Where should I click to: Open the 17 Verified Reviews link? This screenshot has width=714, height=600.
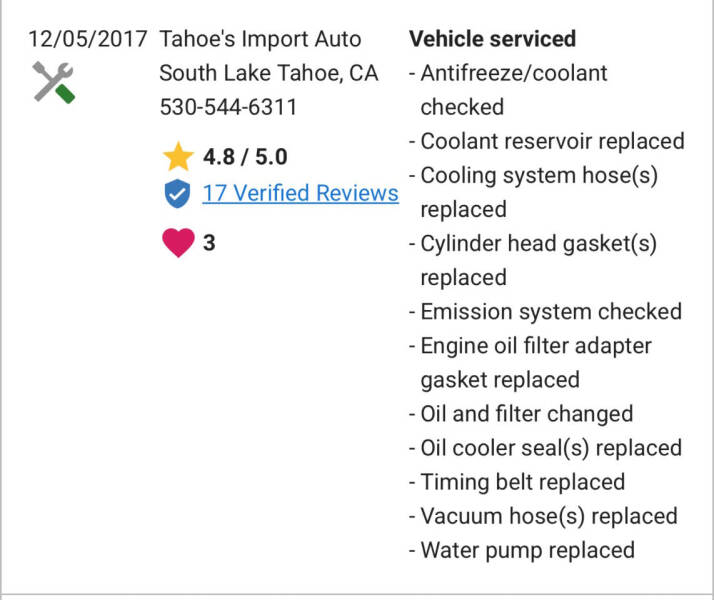(300, 193)
